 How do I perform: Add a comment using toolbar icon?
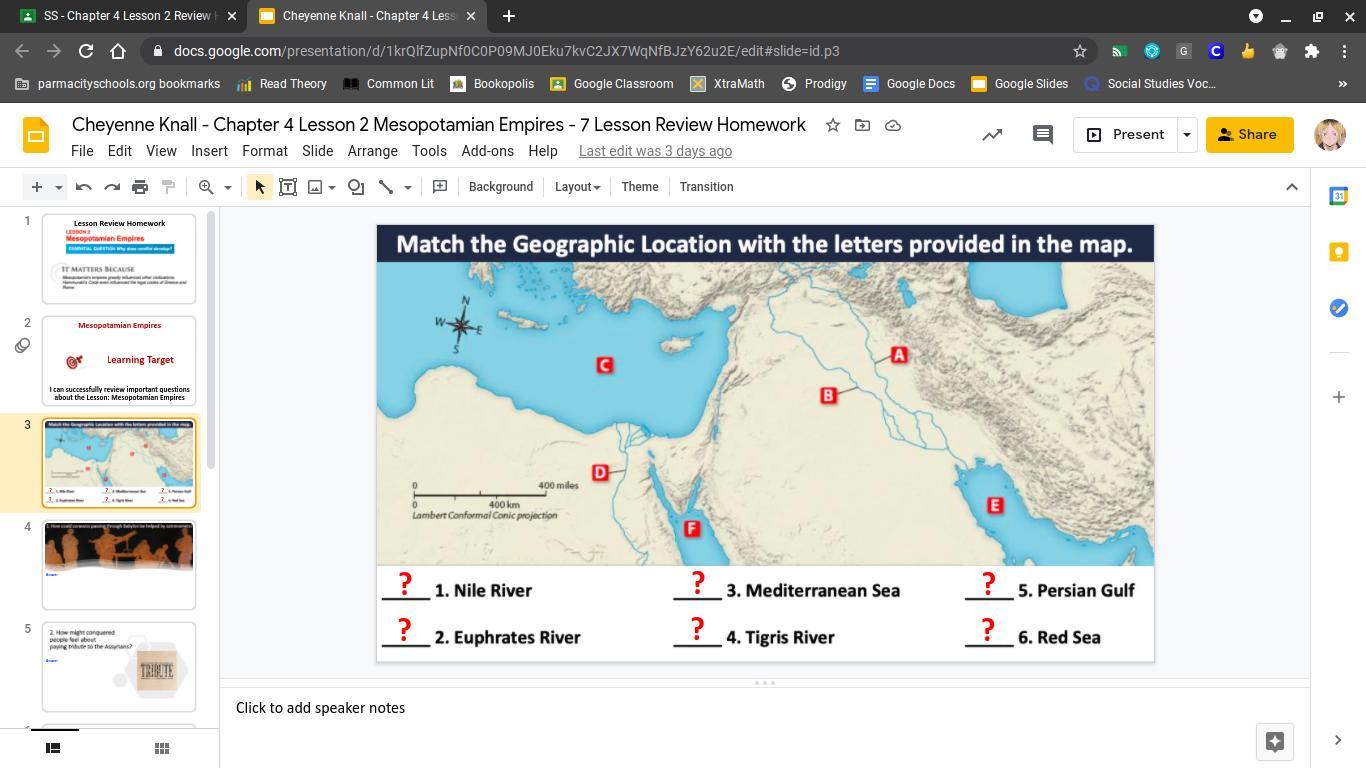click(439, 187)
